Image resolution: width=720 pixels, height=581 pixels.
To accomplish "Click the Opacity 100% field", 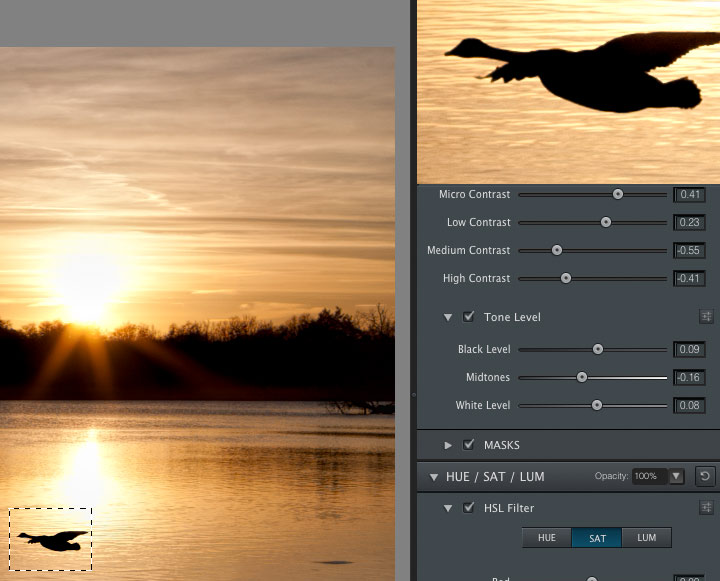I will [x=649, y=476].
